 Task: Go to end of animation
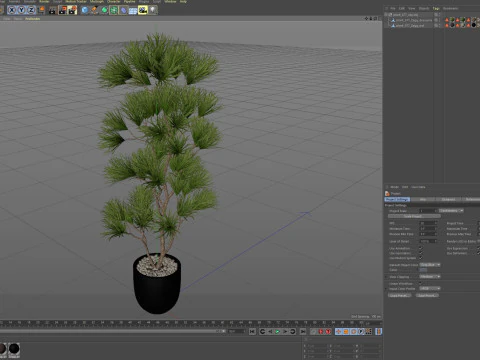pos(303,331)
